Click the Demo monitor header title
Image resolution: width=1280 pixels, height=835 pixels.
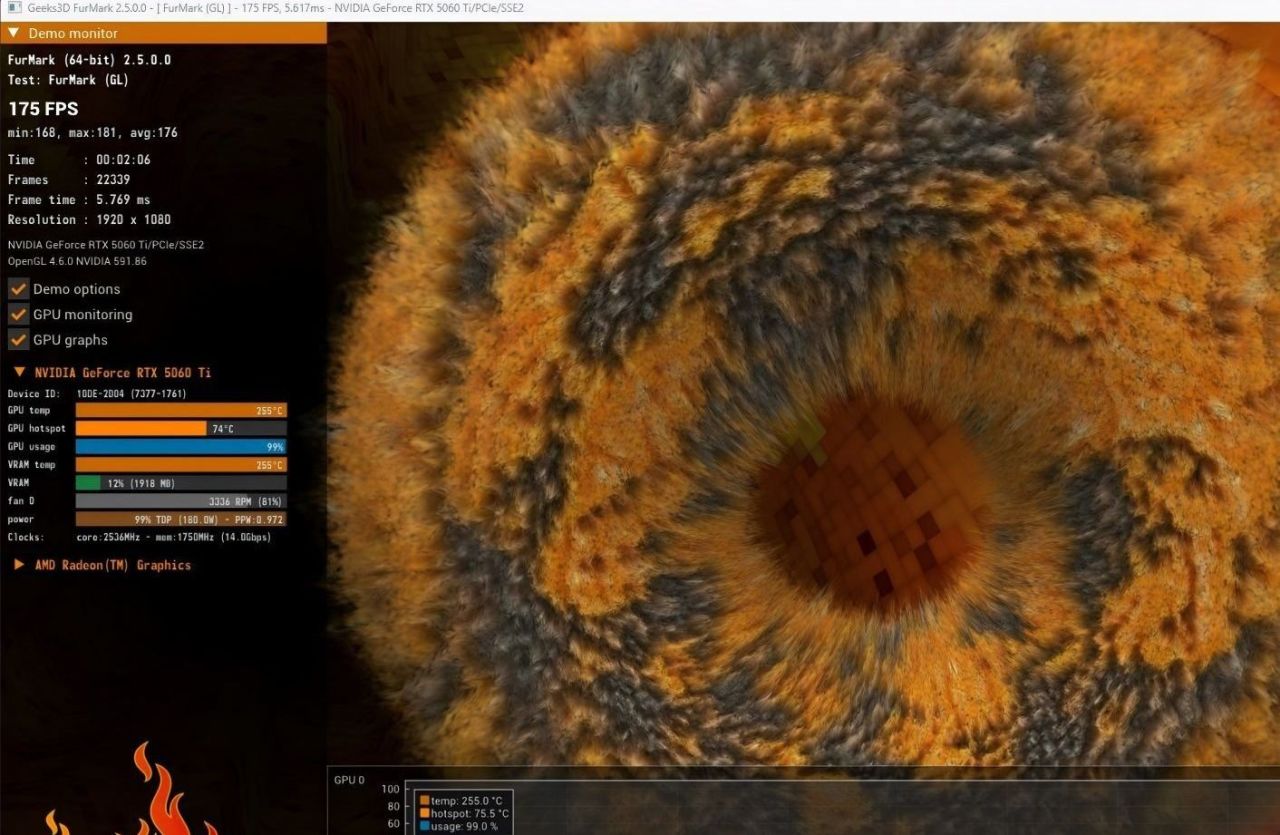tap(73, 33)
